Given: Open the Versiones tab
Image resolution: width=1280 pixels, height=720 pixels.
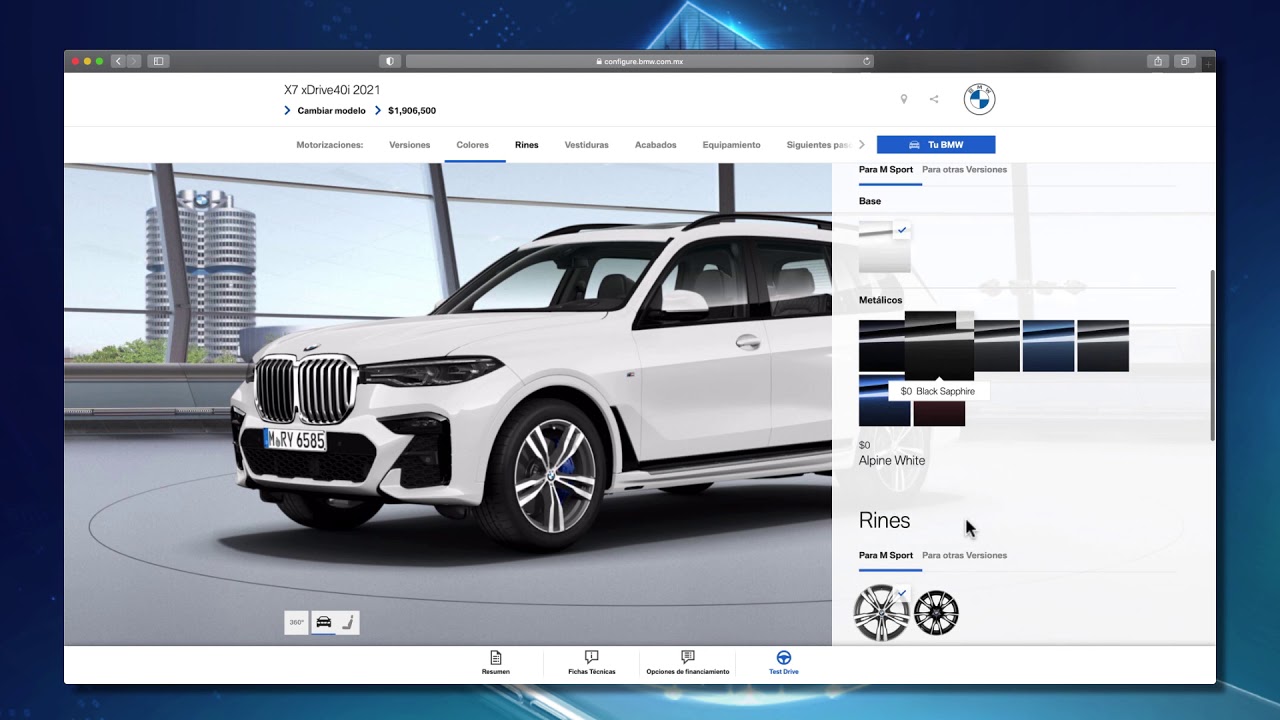Looking at the screenshot, I should click(410, 145).
